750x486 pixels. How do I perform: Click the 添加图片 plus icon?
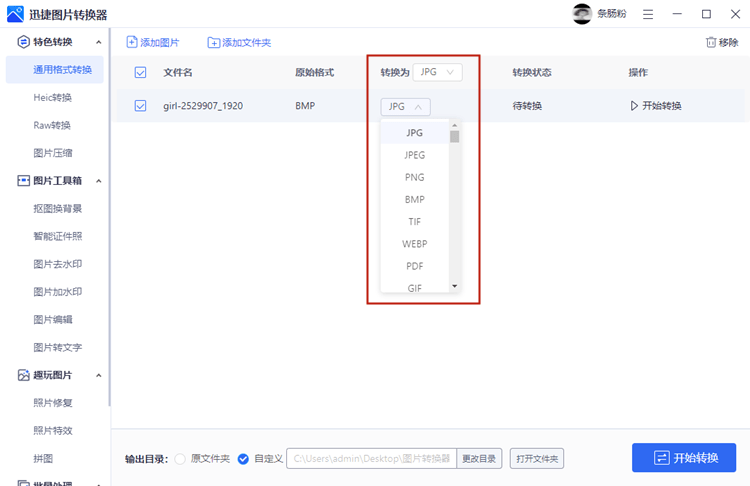pos(132,42)
